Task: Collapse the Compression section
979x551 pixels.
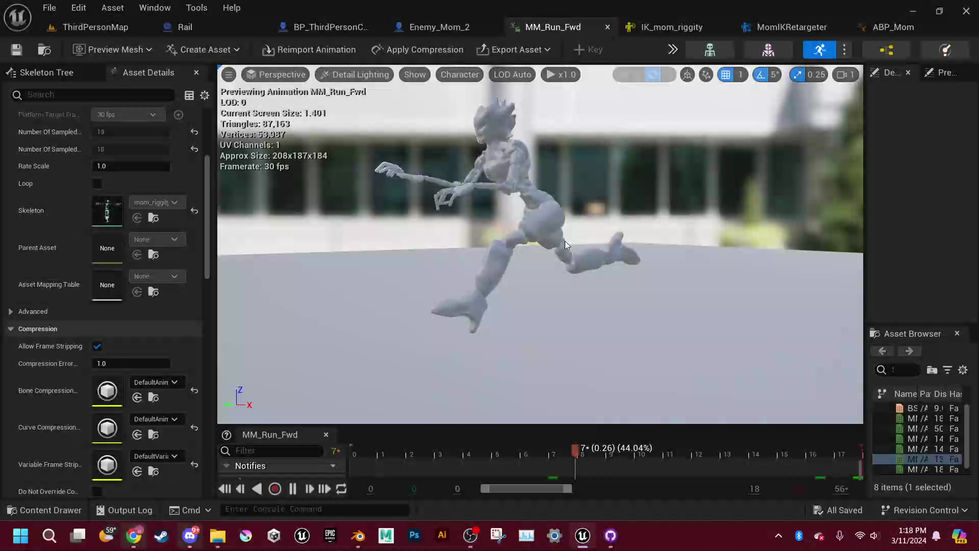Action: [11, 329]
